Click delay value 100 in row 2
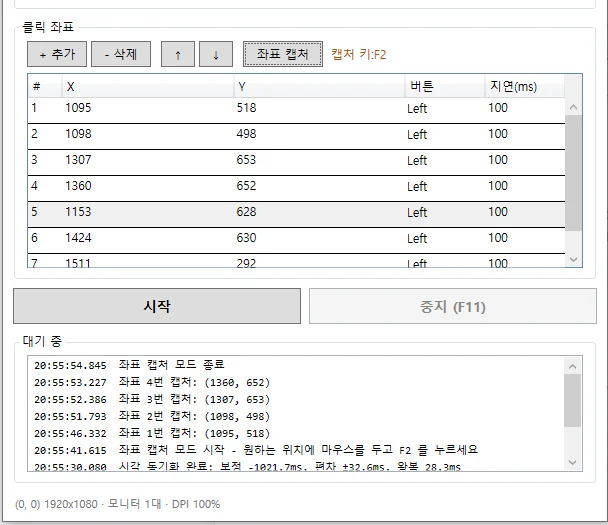Screen dimensions: 608x525 coord(498,134)
